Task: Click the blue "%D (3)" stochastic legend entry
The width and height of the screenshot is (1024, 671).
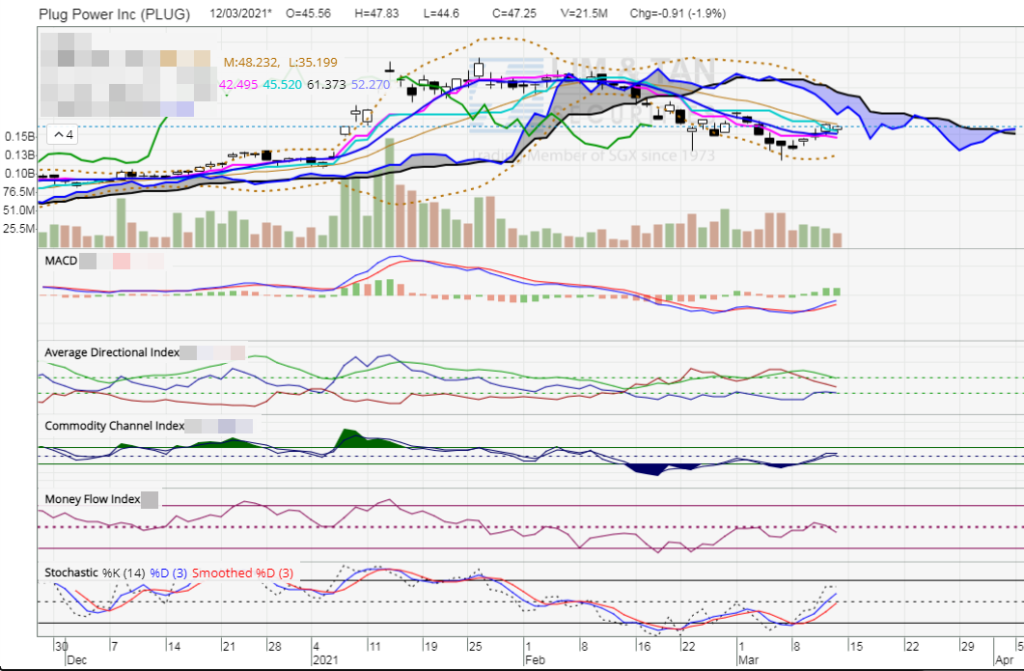Action: (168, 573)
